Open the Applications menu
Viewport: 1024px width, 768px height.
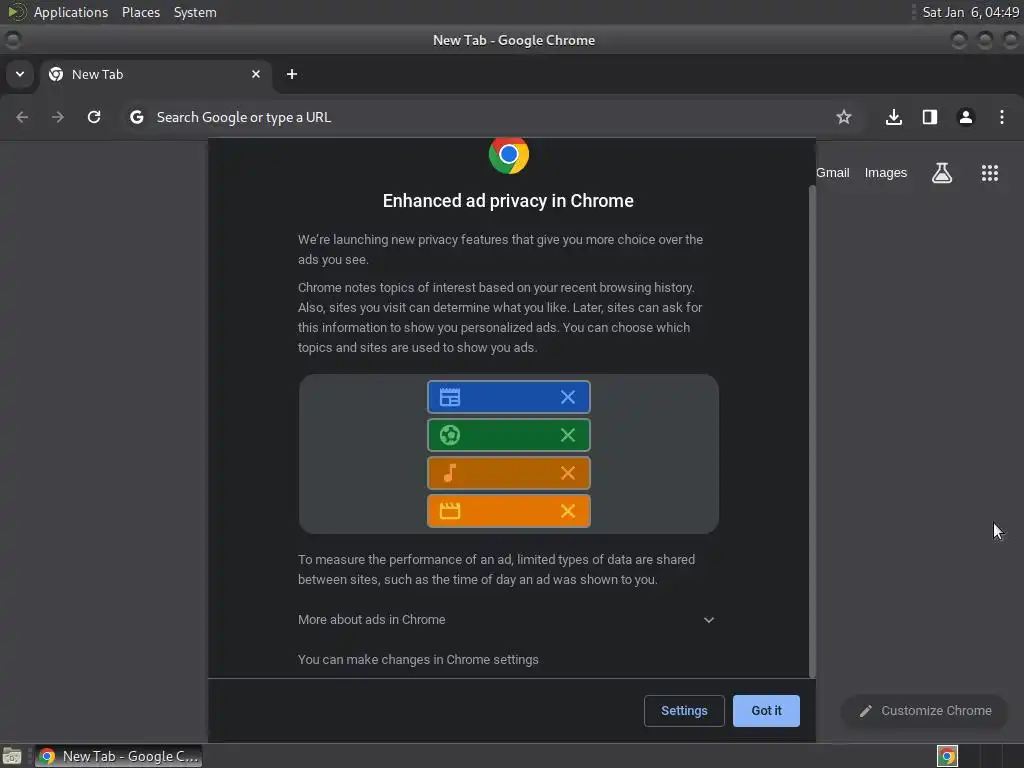click(x=71, y=12)
